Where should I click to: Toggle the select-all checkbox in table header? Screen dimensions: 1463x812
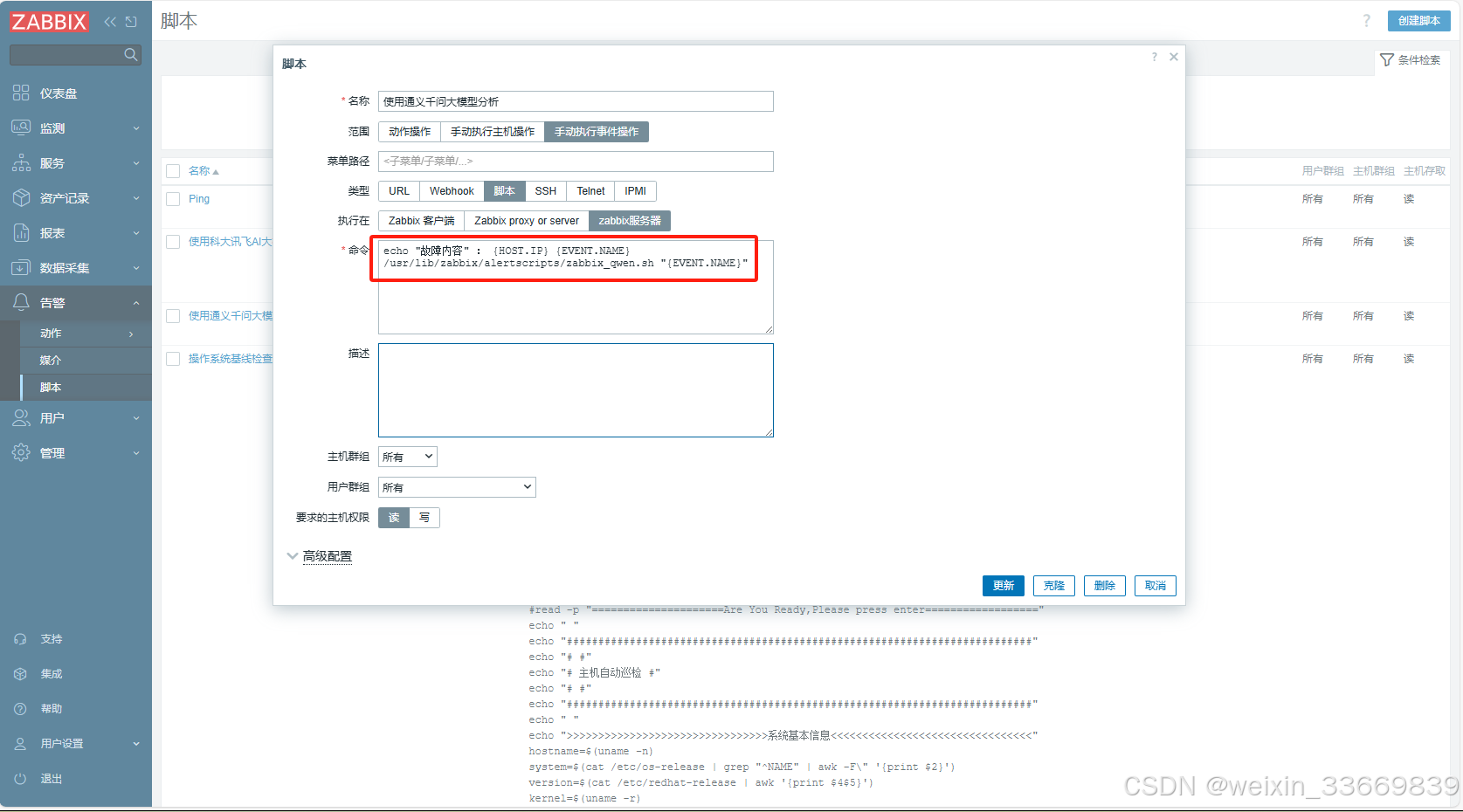(173, 171)
